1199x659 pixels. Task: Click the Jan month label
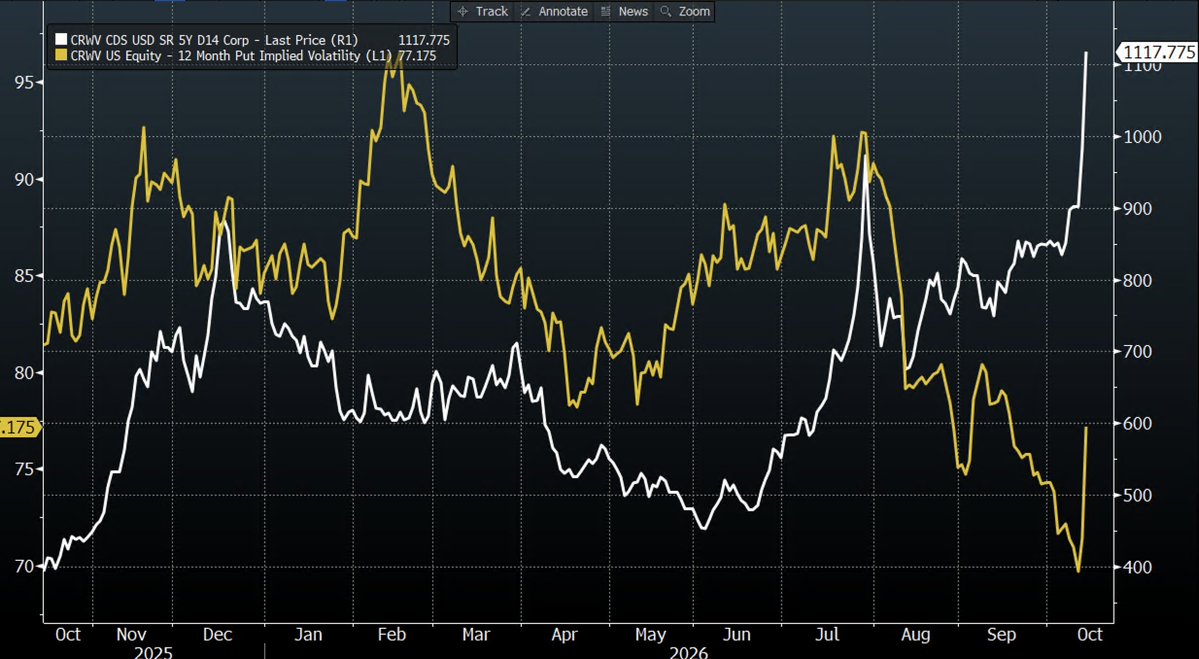pos(308,635)
